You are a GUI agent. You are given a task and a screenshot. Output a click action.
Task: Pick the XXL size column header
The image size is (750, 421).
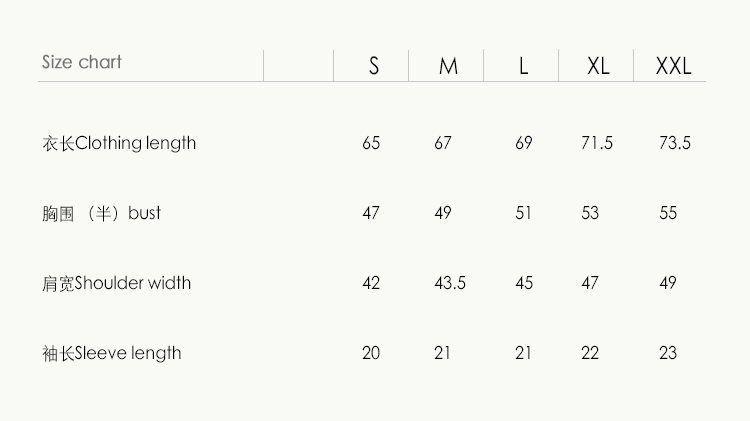pos(673,67)
